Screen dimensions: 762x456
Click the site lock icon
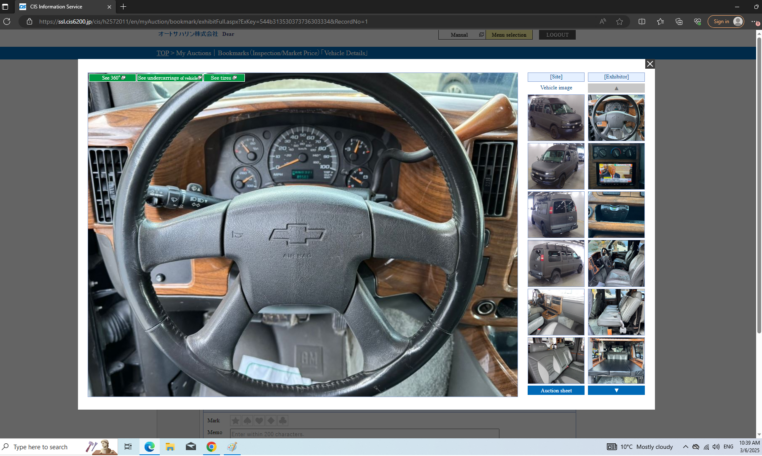coord(29,21)
